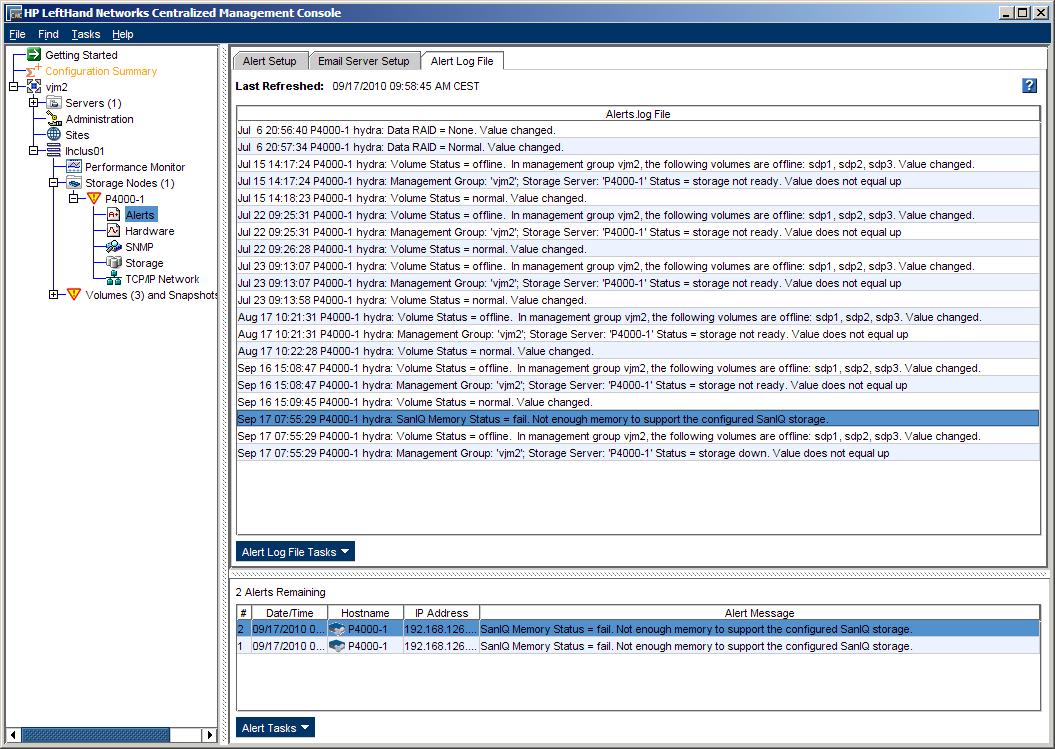Image resolution: width=1055 pixels, height=749 pixels.
Task: Collapse the Storage Nodes (1) node
Action: click(54, 183)
